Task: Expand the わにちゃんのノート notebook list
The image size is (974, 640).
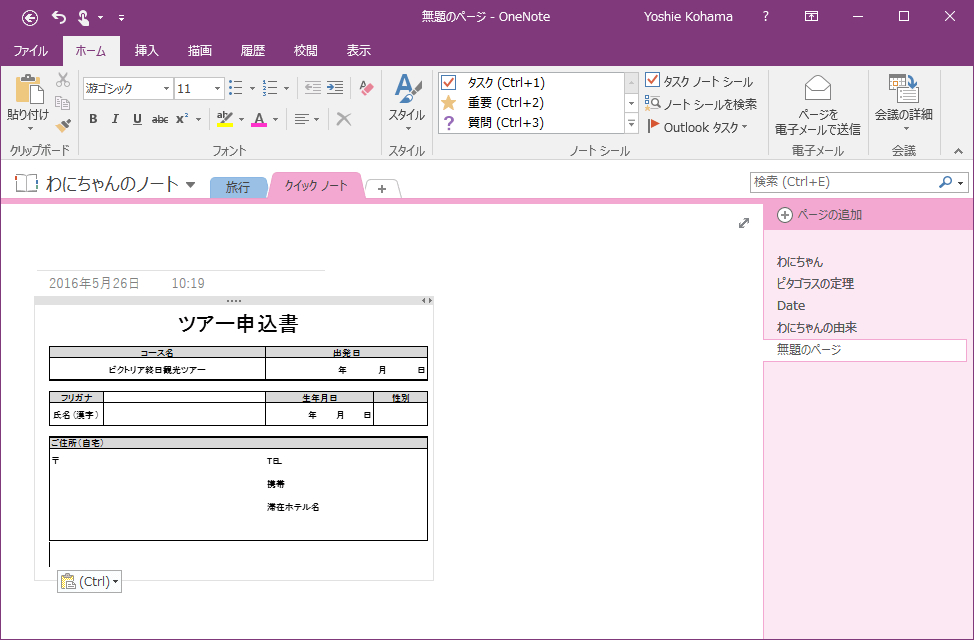Action: coord(190,184)
